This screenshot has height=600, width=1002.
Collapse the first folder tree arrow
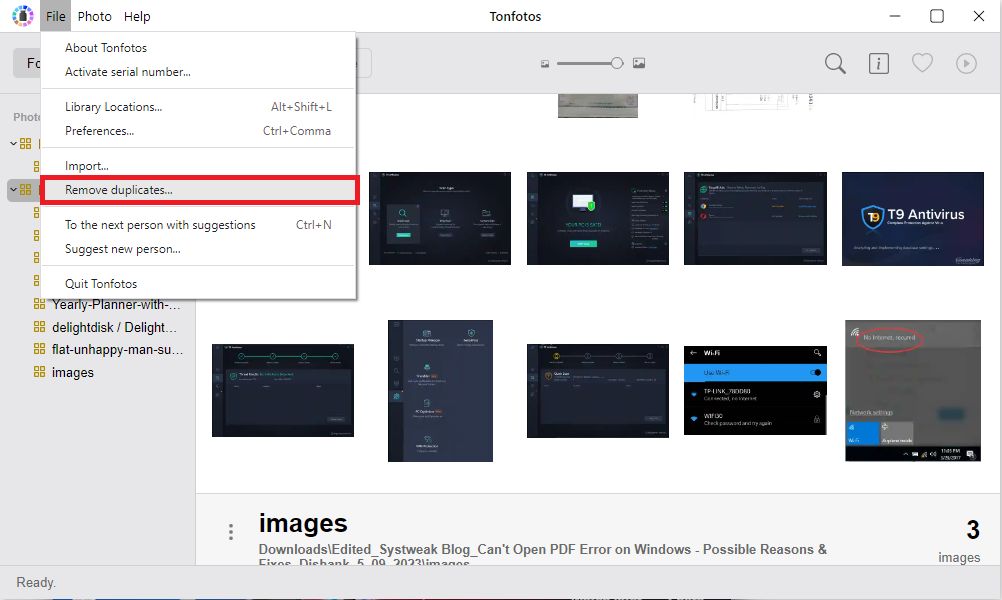coord(13,144)
